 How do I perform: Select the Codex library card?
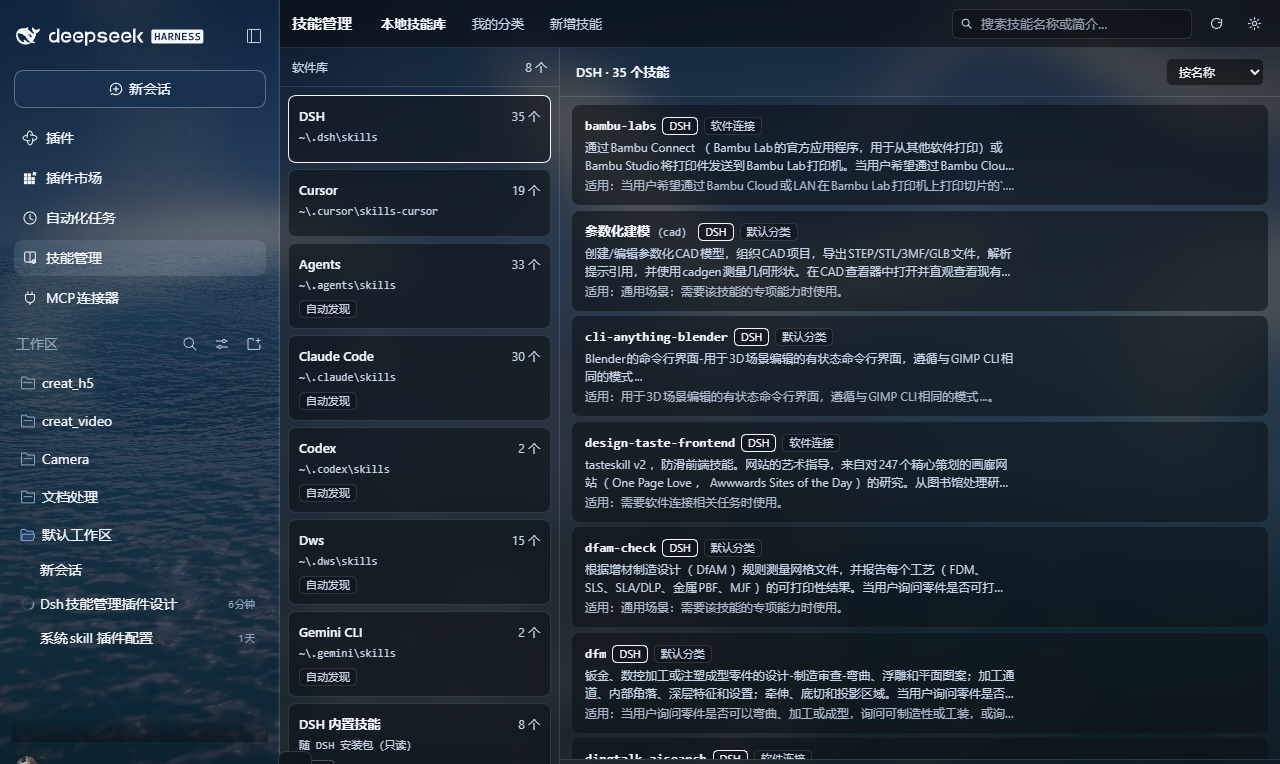tap(419, 470)
